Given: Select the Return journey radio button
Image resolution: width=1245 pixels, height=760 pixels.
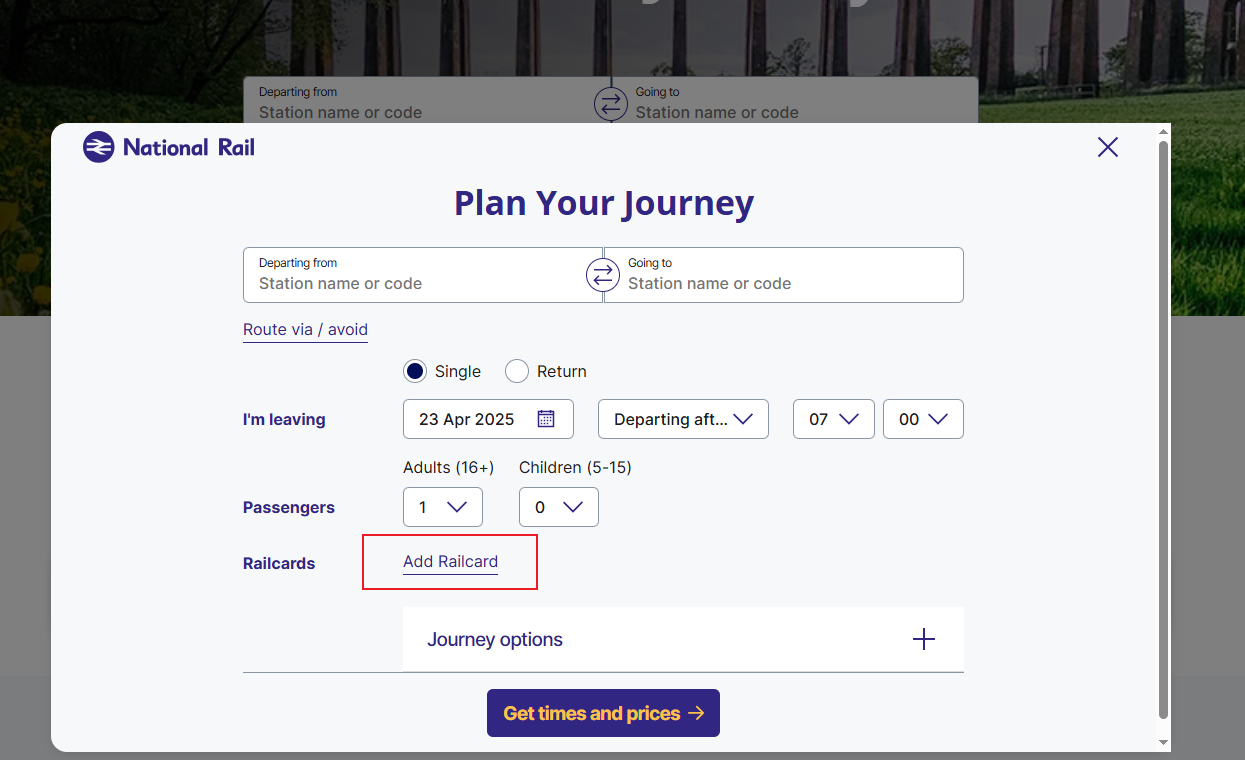Looking at the screenshot, I should pyautogui.click(x=517, y=372).
